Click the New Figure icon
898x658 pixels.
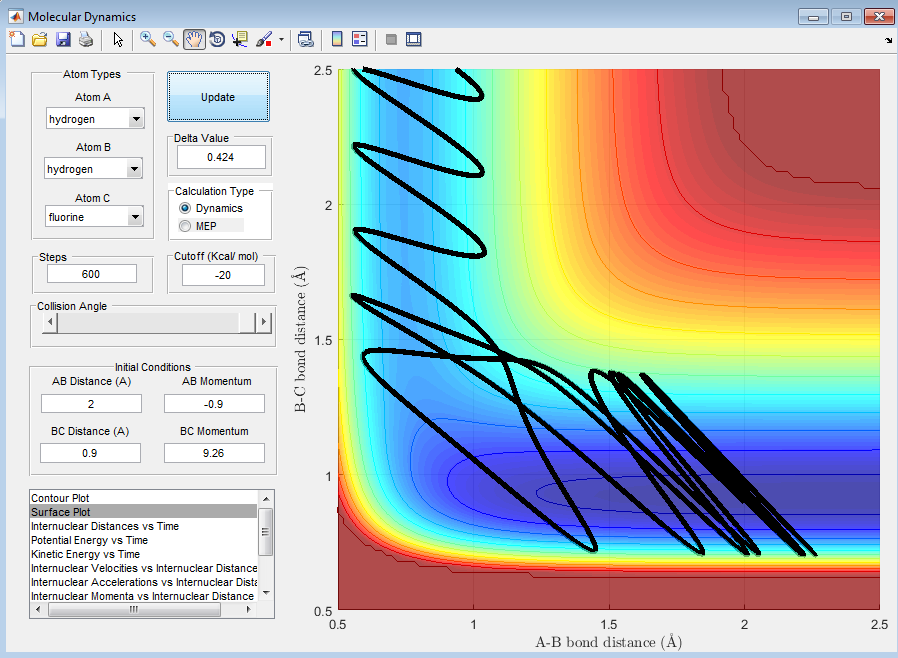tap(16, 39)
